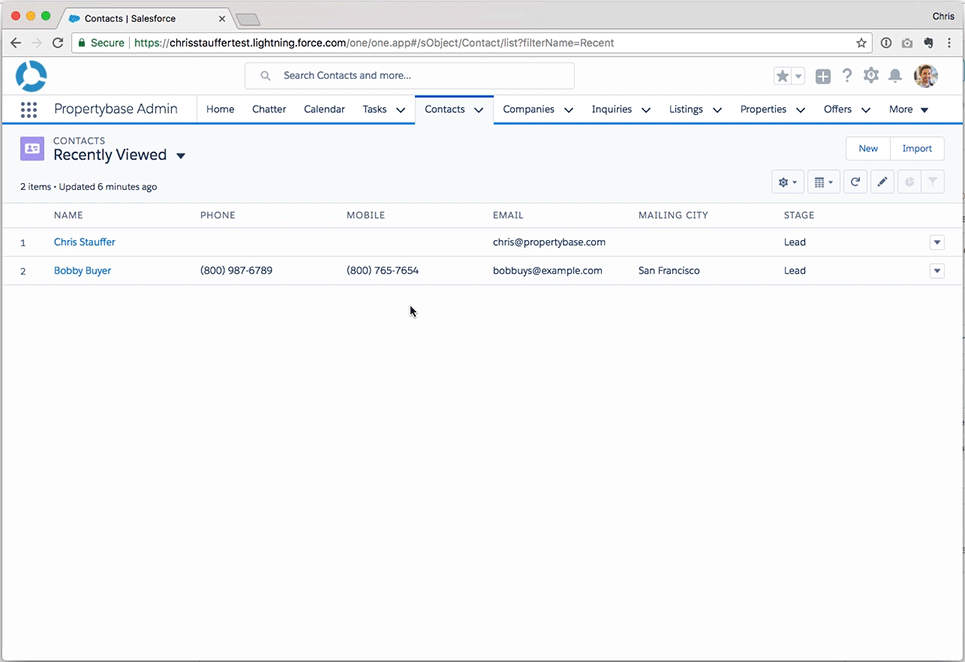Expand the Inquiries tab dropdown chevron
The width and height of the screenshot is (965, 662).
pyautogui.click(x=646, y=110)
